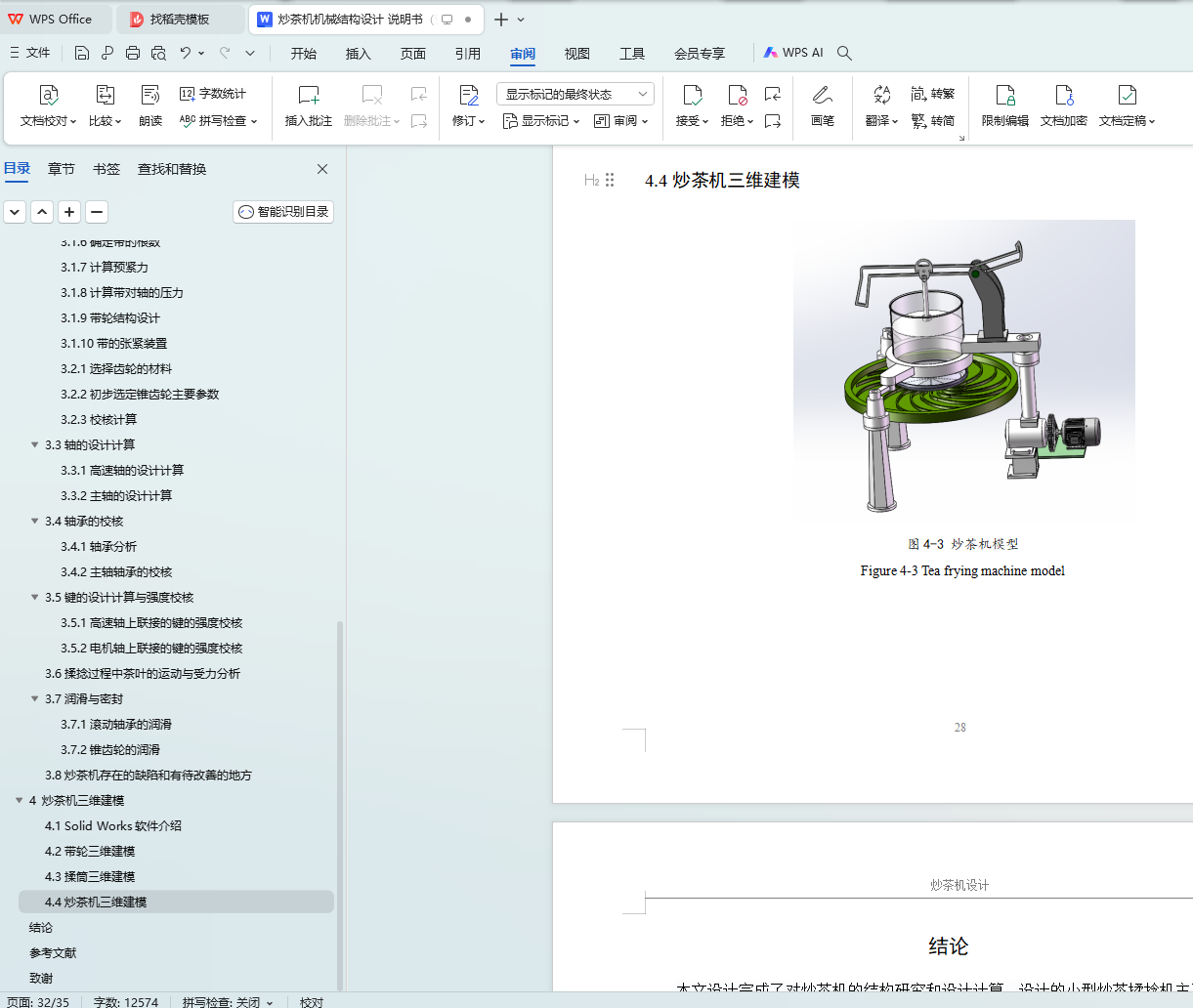The height and width of the screenshot is (1008, 1193).
Task: Switch to the 书签 navigation tab
Action: [107, 169]
